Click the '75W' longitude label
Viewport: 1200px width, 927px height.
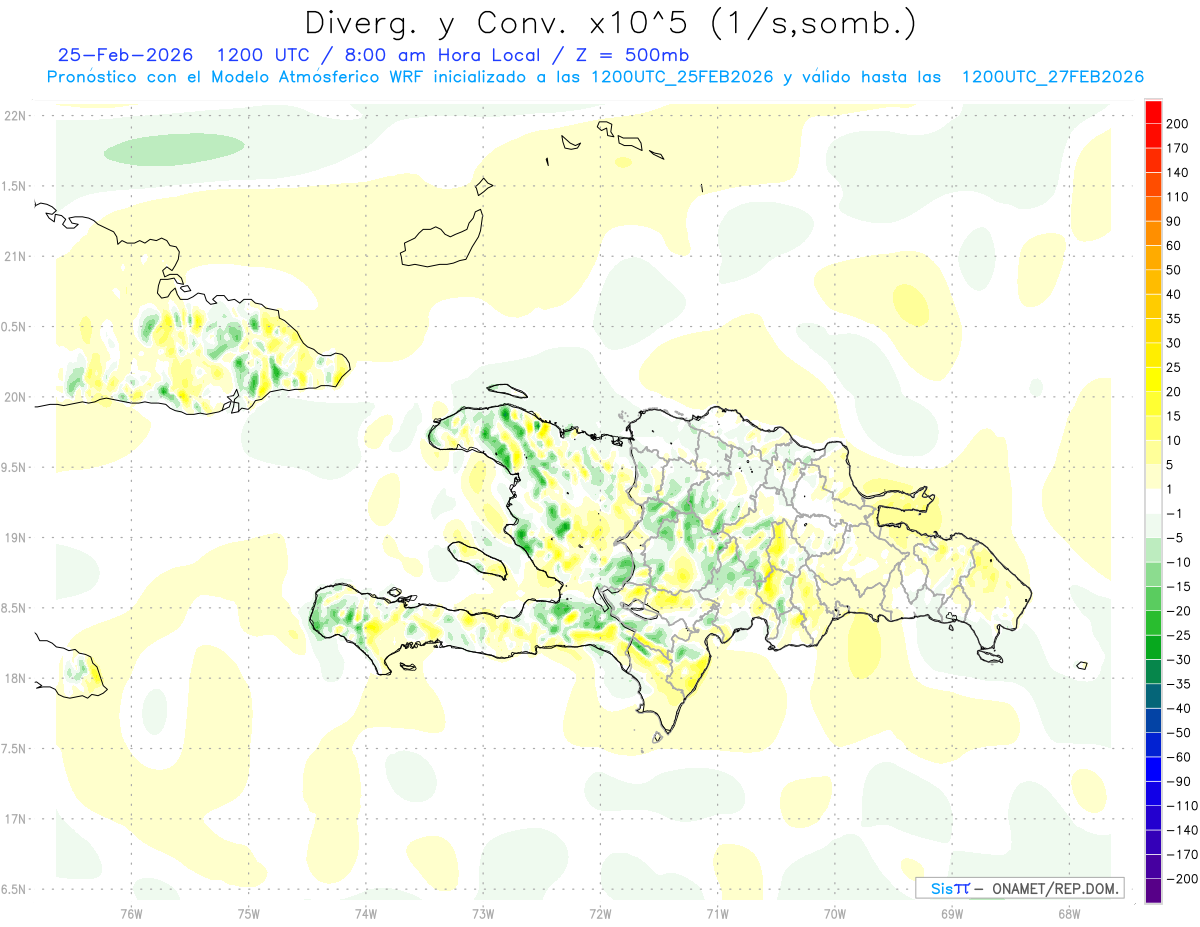pos(249,914)
